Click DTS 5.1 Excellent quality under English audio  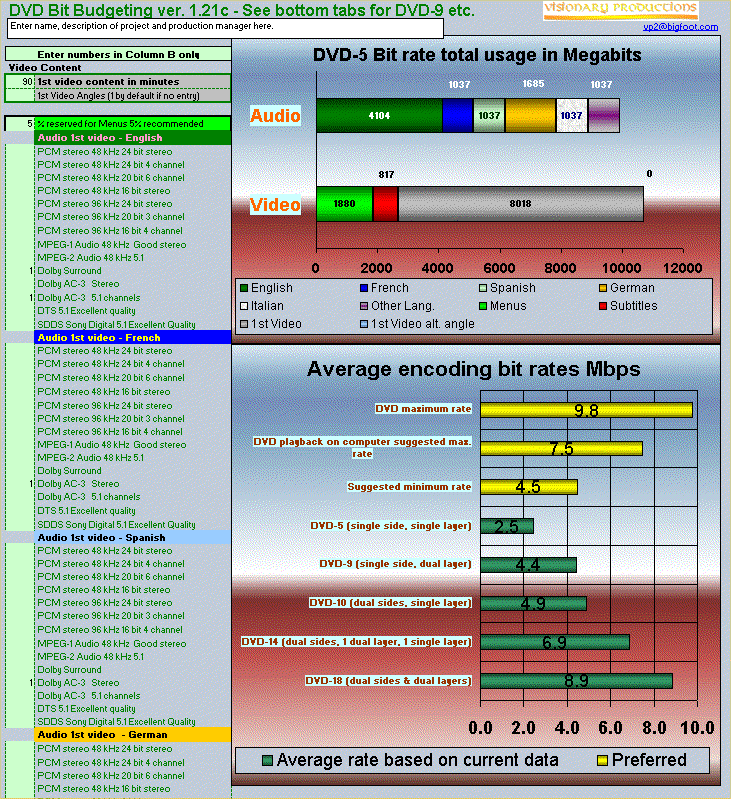pos(87,311)
